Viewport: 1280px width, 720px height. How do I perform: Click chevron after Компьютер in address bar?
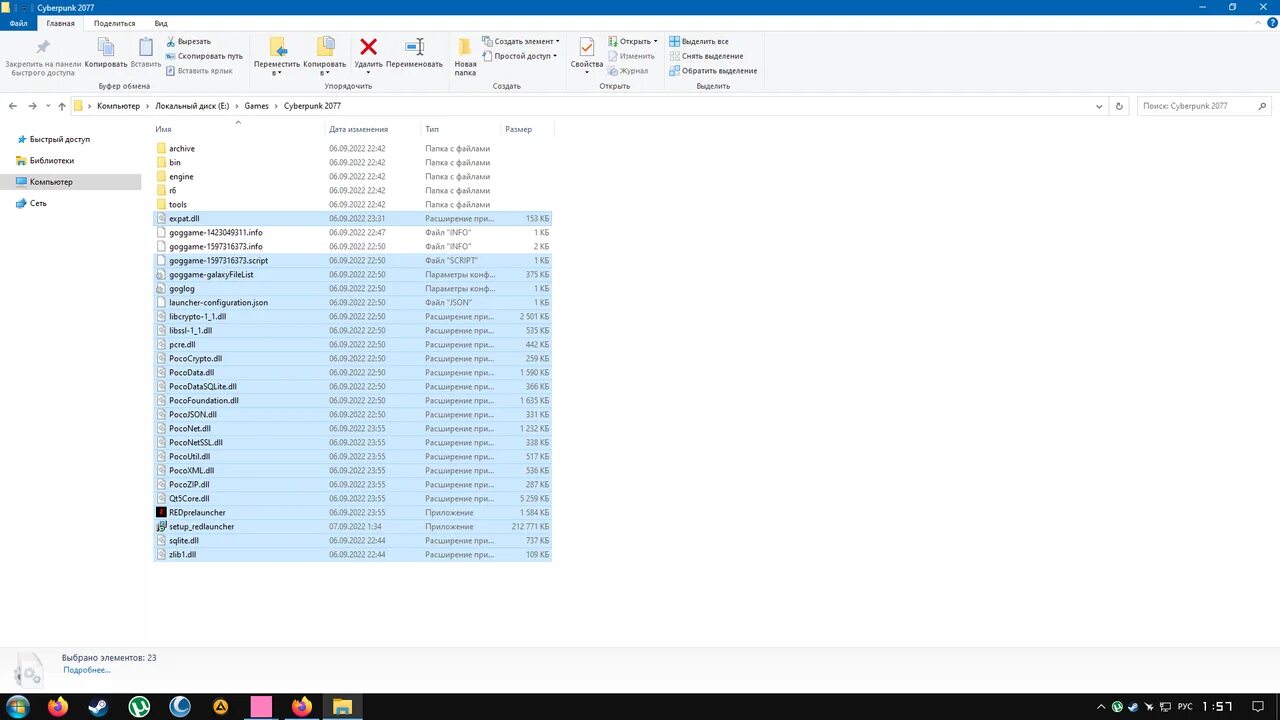[x=147, y=106]
